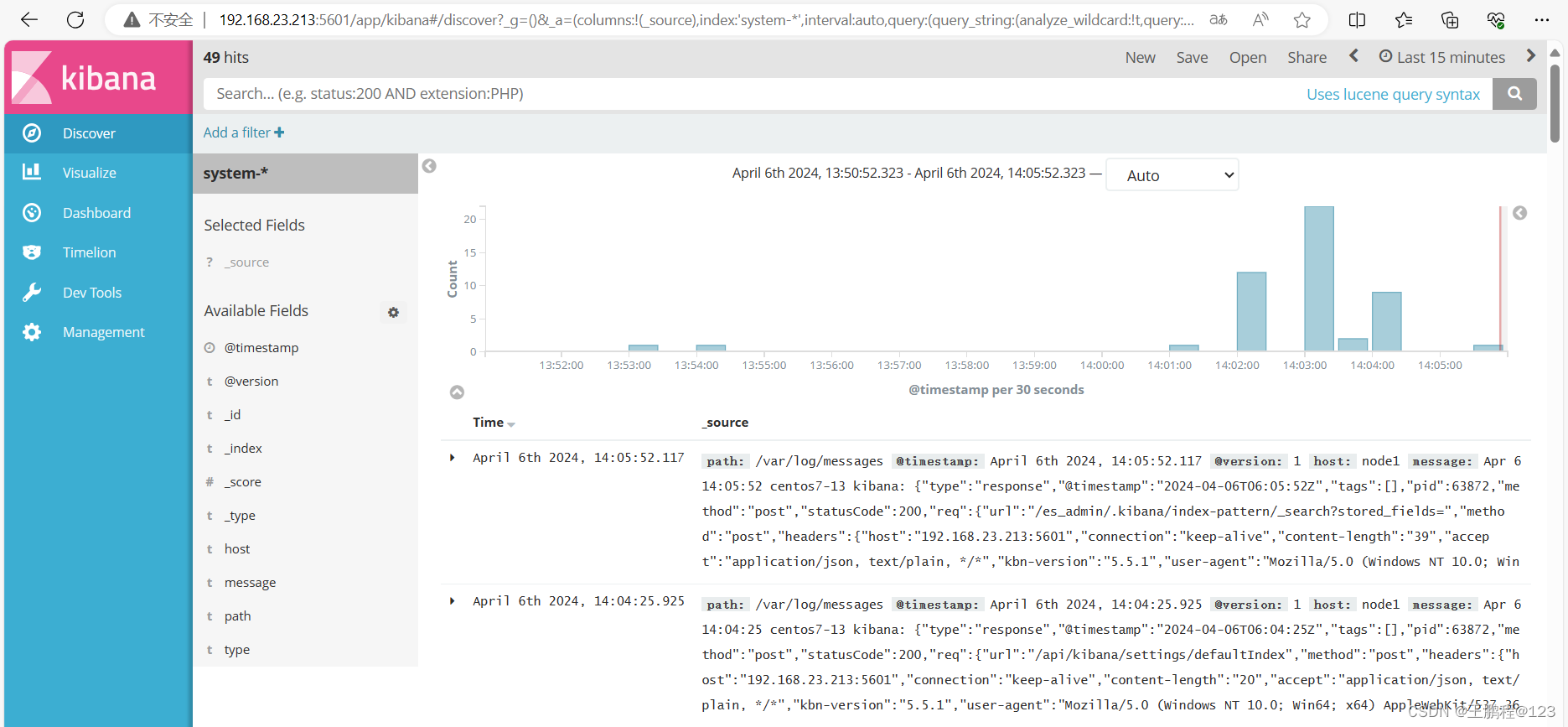Move time range backward with left chevron
This screenshot has height=727, width=1568.
coord(1353,55)
